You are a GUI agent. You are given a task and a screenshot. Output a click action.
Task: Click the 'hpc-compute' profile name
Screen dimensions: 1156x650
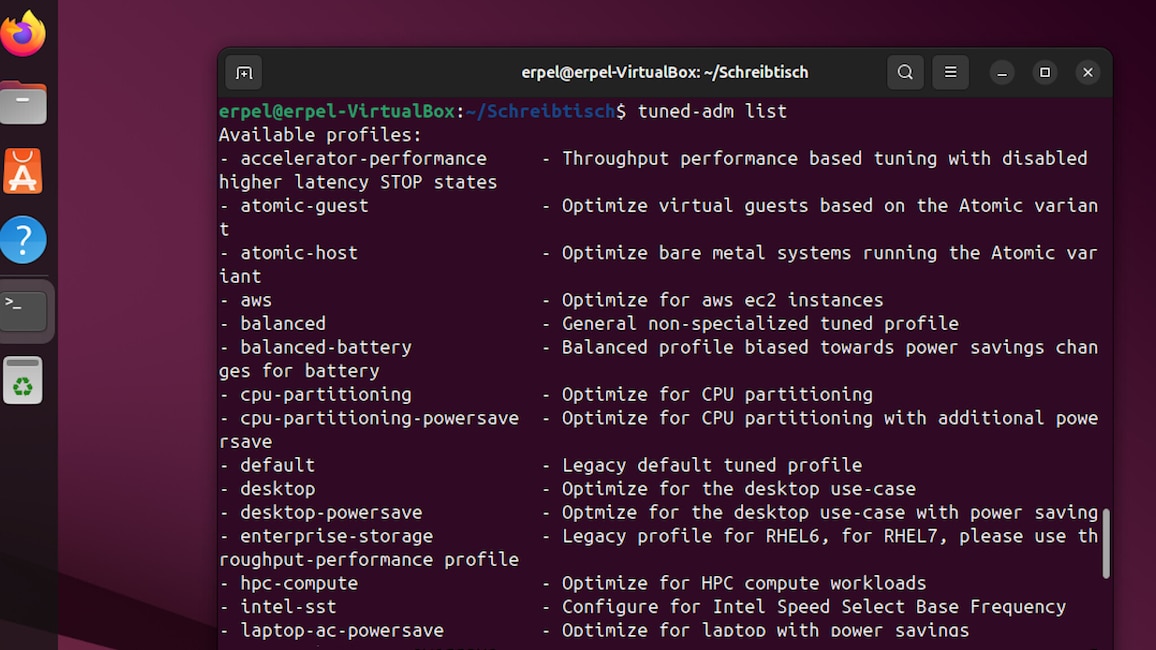click(x=299, y=583)
